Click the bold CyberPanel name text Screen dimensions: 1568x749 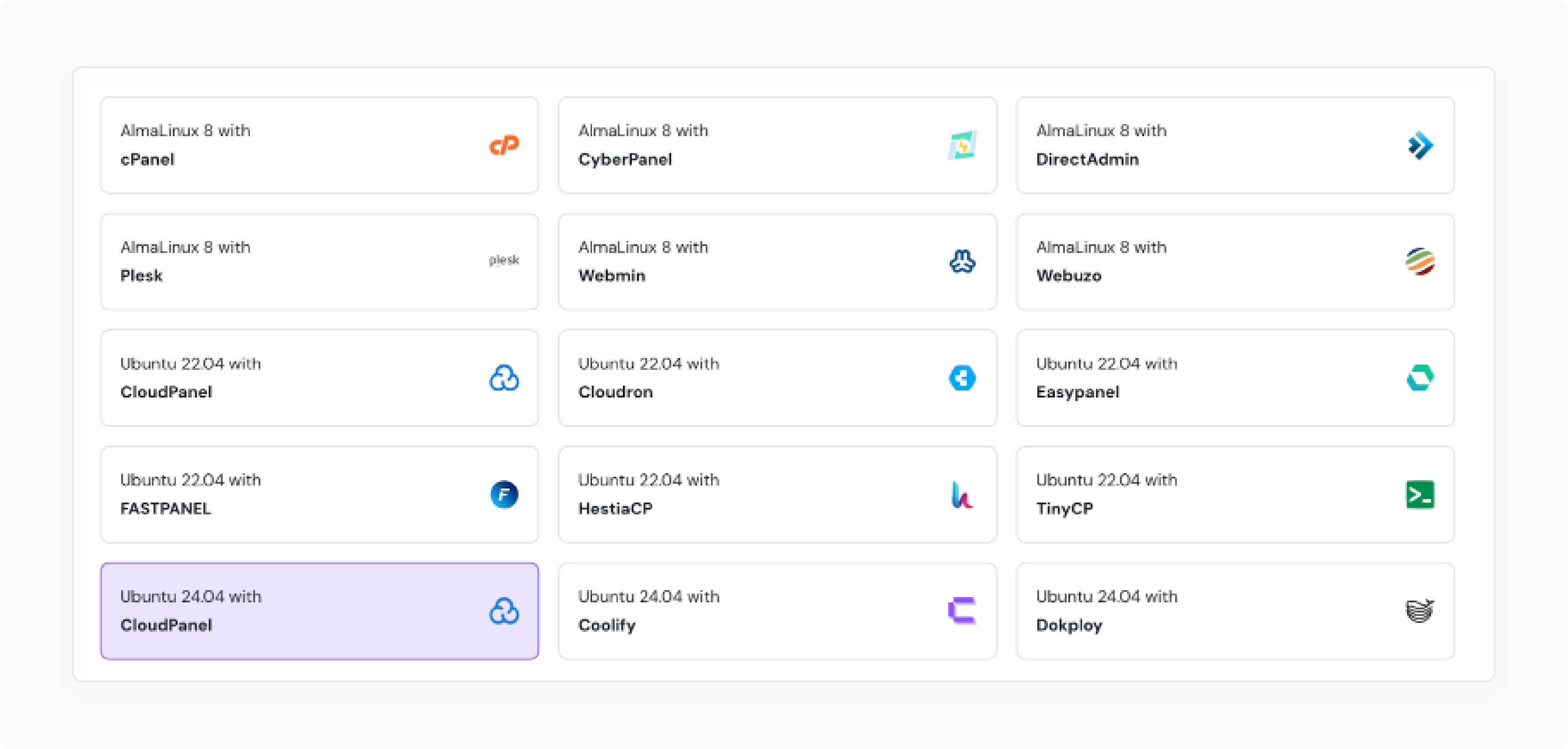625,159
